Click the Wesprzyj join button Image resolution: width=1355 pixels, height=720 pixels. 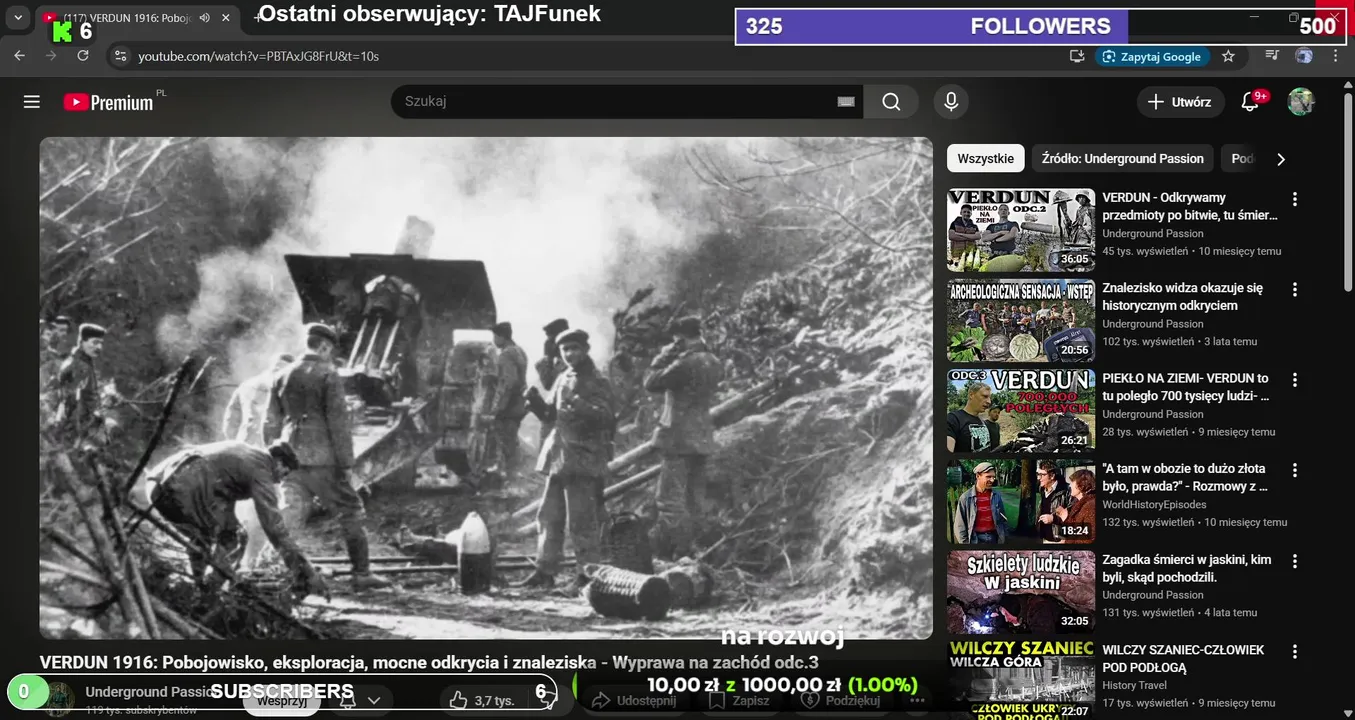pos(281,701)
